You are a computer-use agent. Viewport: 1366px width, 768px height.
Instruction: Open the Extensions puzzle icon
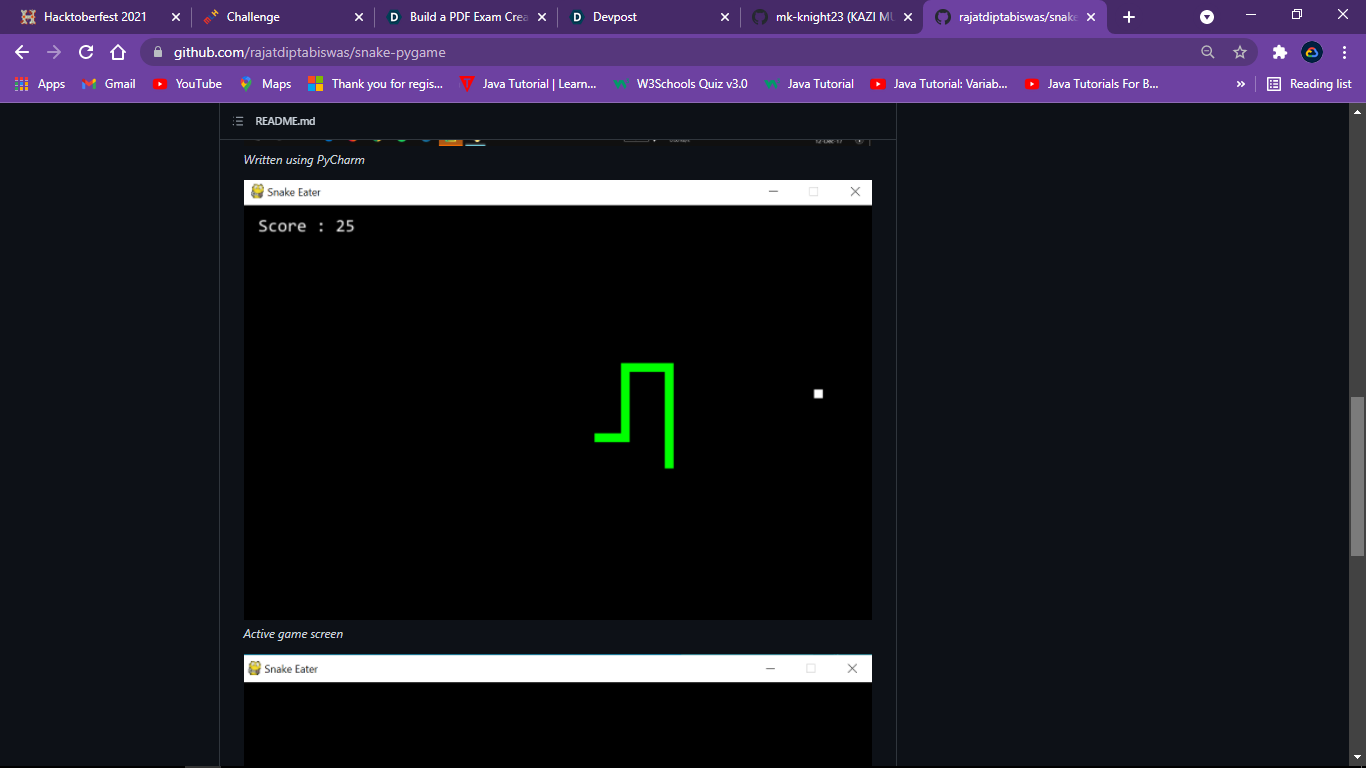(x=1279, y=52)
